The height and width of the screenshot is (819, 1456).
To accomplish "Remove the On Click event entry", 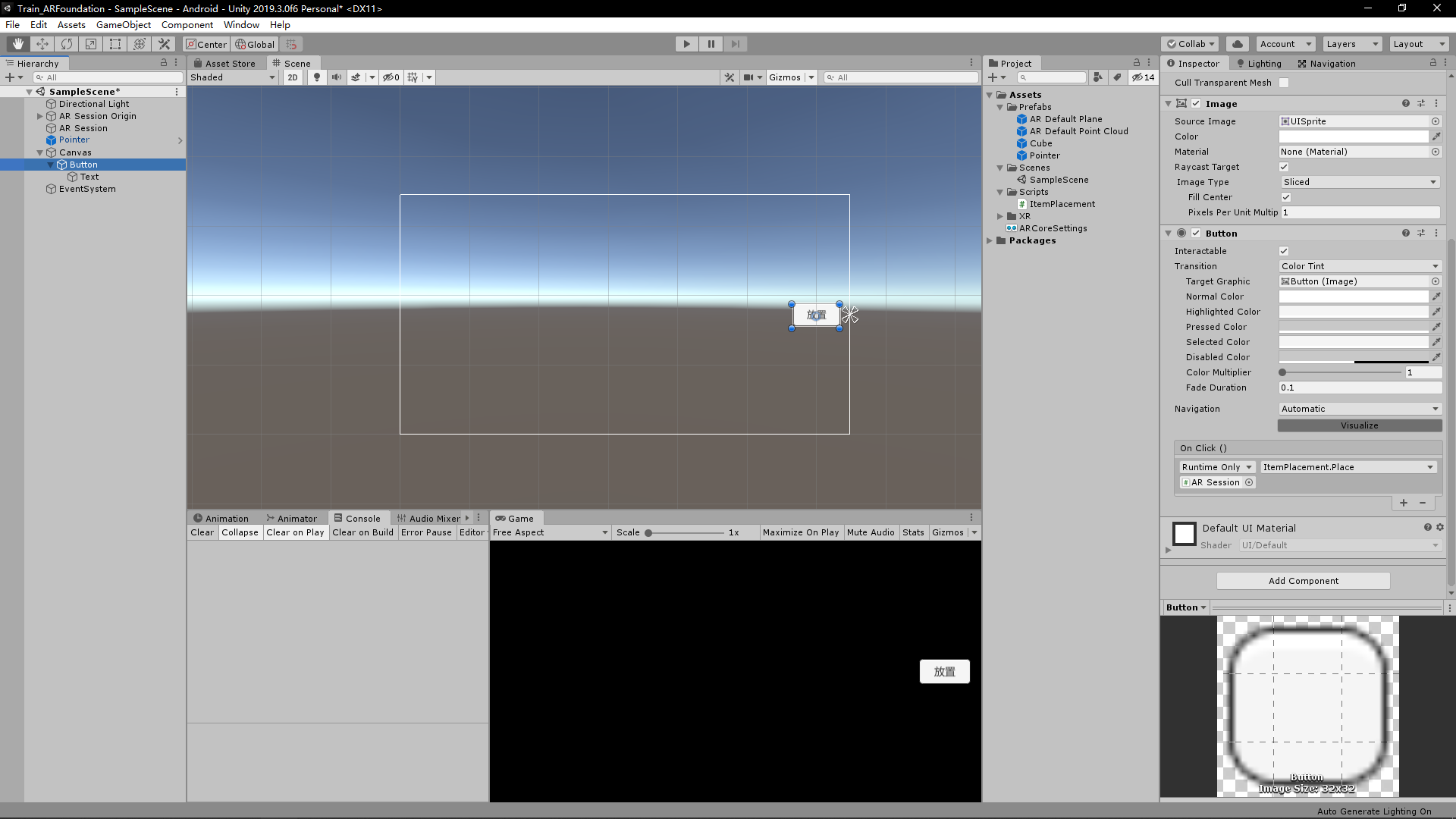I will 1423,503.
